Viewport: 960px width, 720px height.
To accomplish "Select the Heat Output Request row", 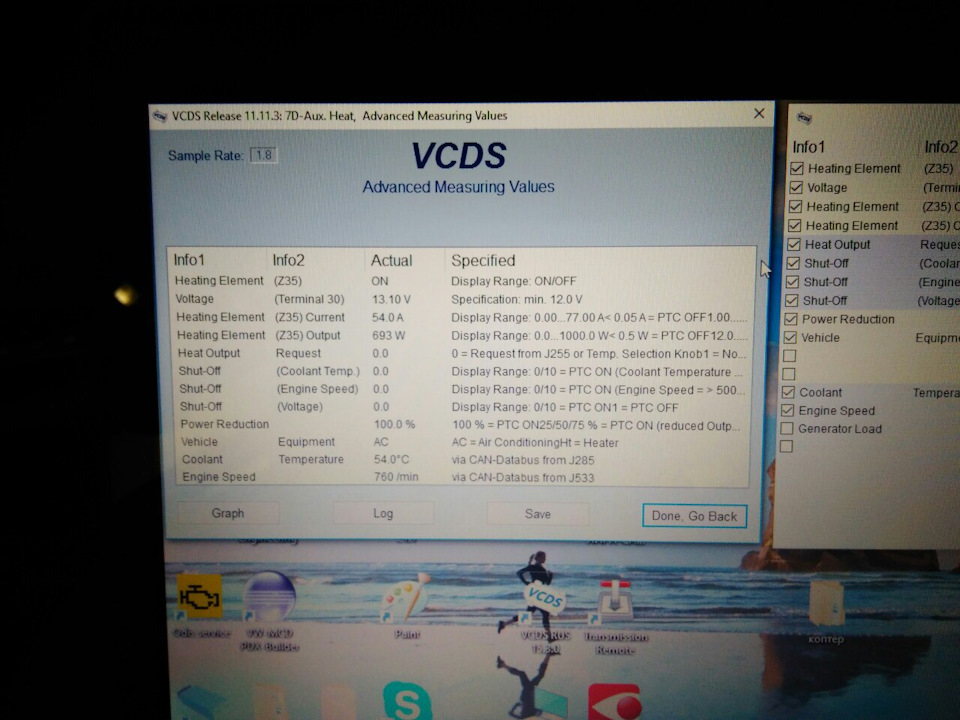I will (x=462, y=353).
